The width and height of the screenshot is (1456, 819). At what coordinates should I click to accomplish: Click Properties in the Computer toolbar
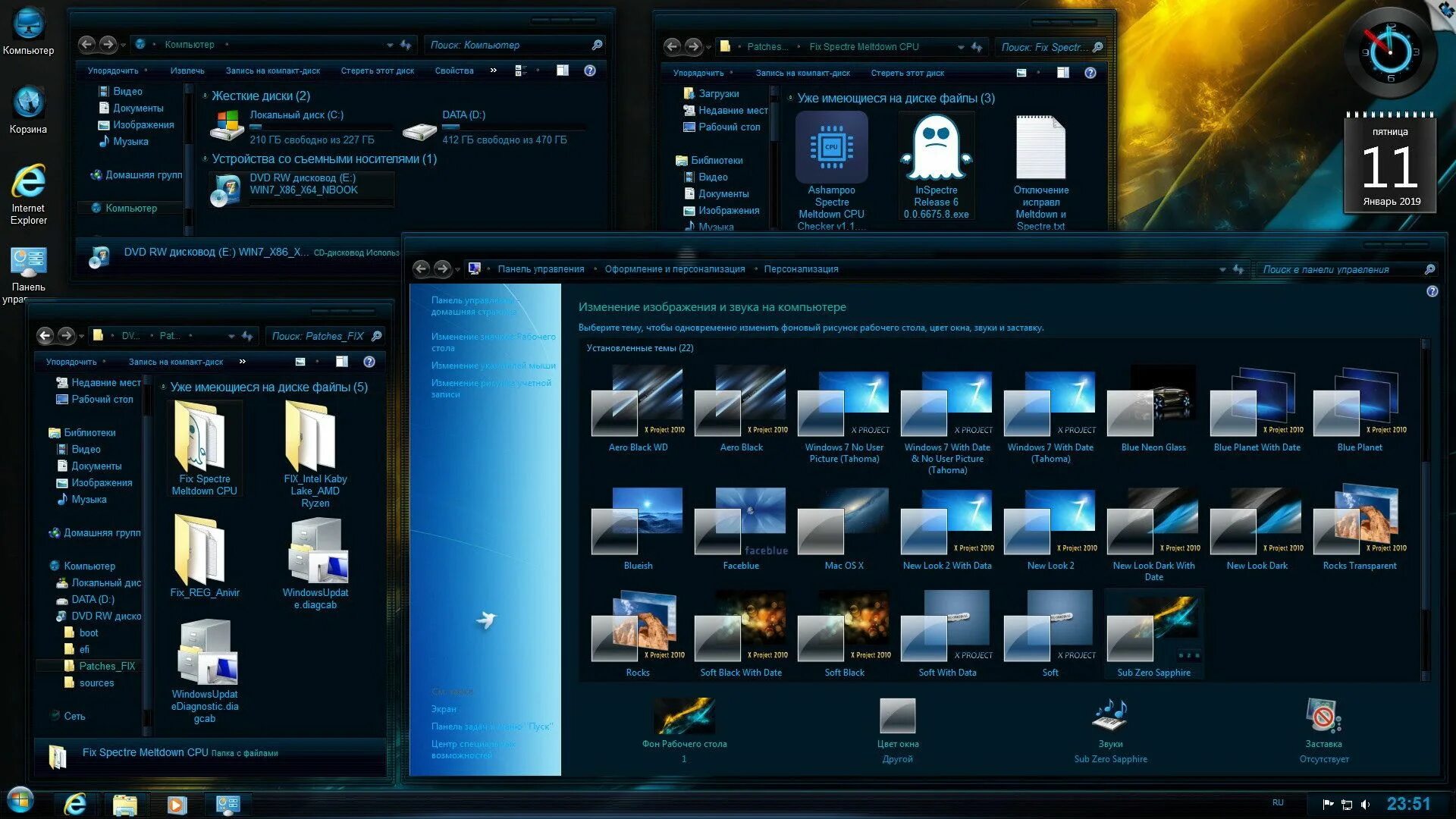point(453,71)
